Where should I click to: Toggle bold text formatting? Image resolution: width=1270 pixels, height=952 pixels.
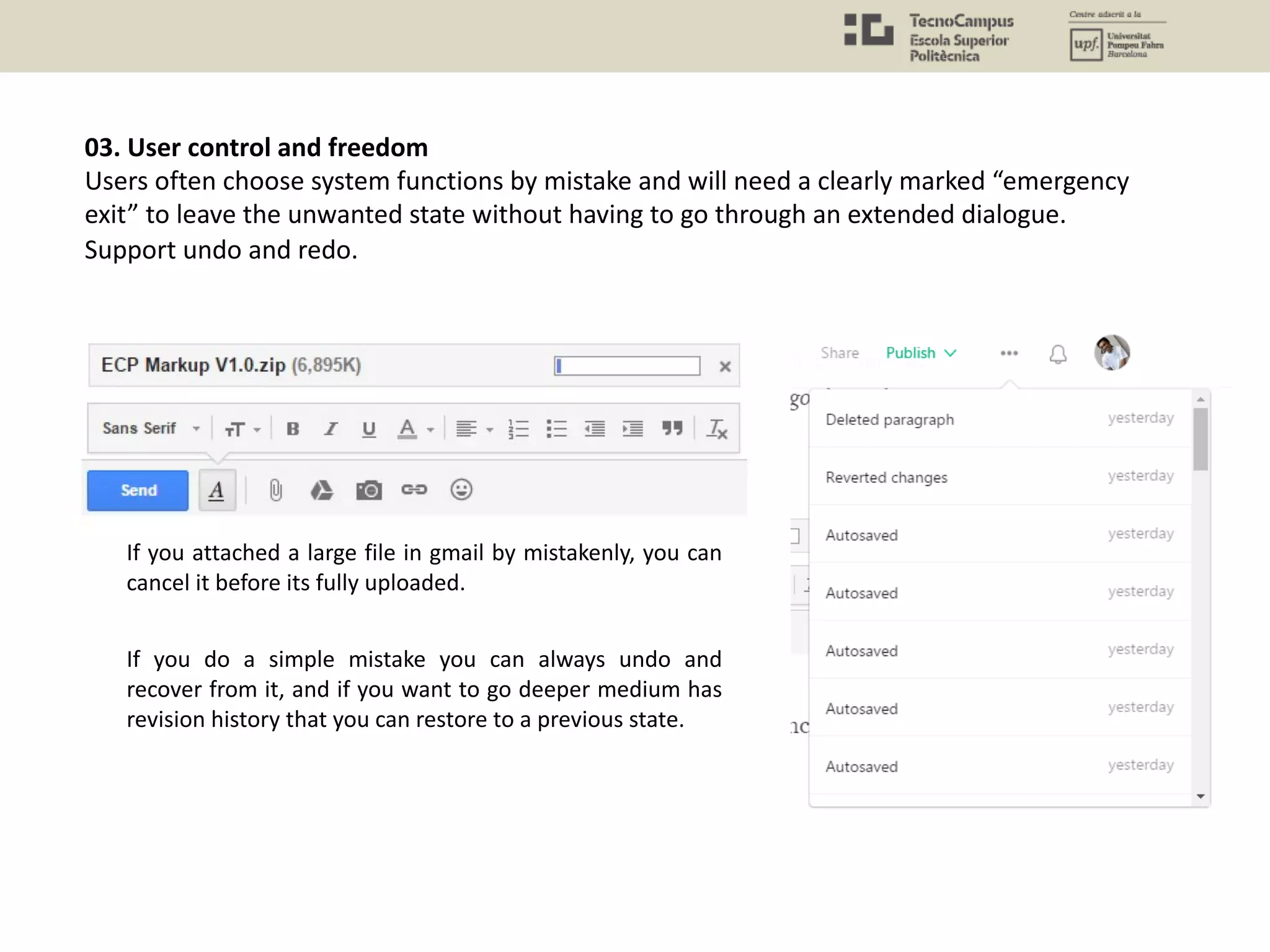coord(293,428)
